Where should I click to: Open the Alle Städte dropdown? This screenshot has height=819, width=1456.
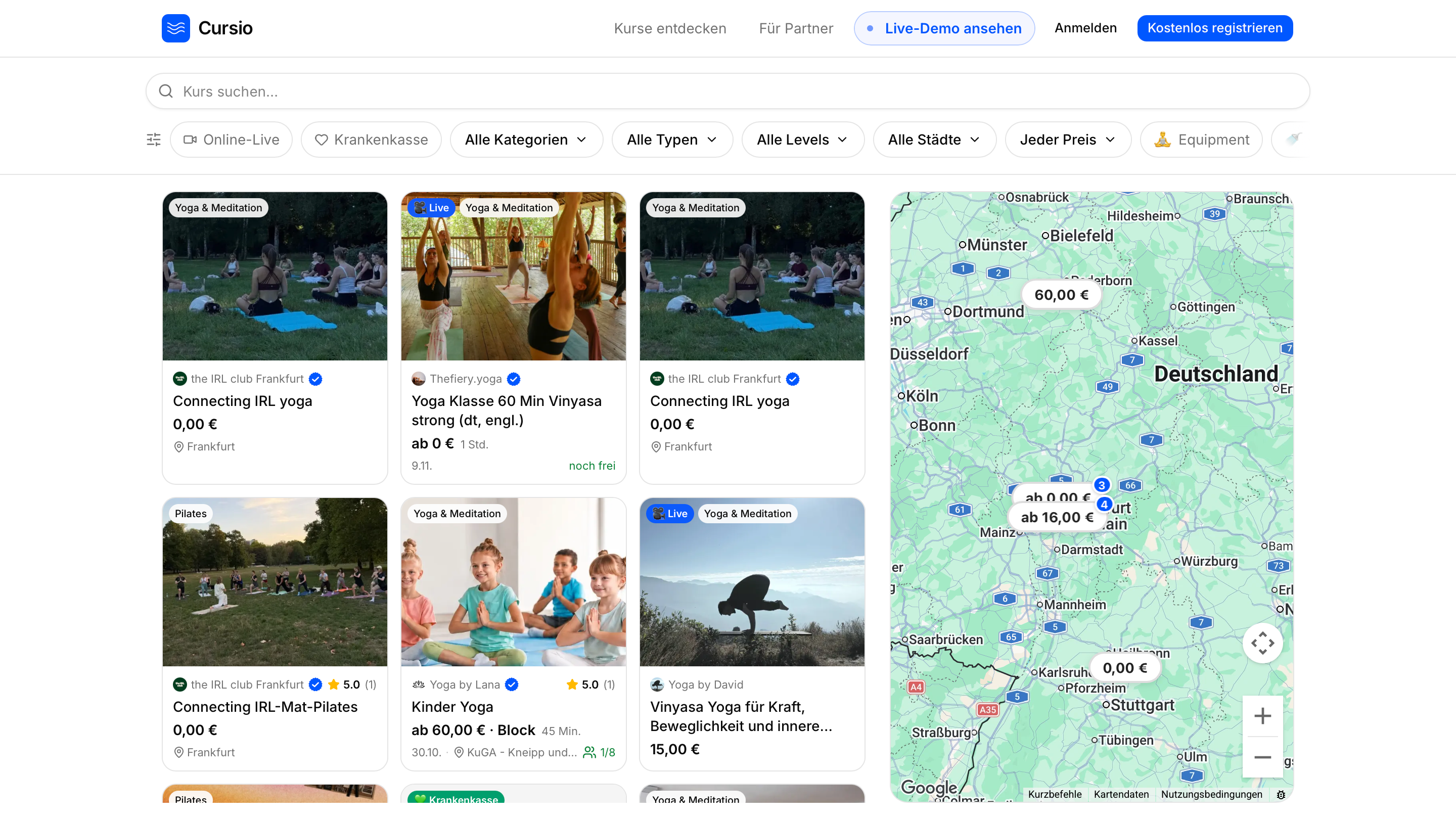(x=934, y=140)
